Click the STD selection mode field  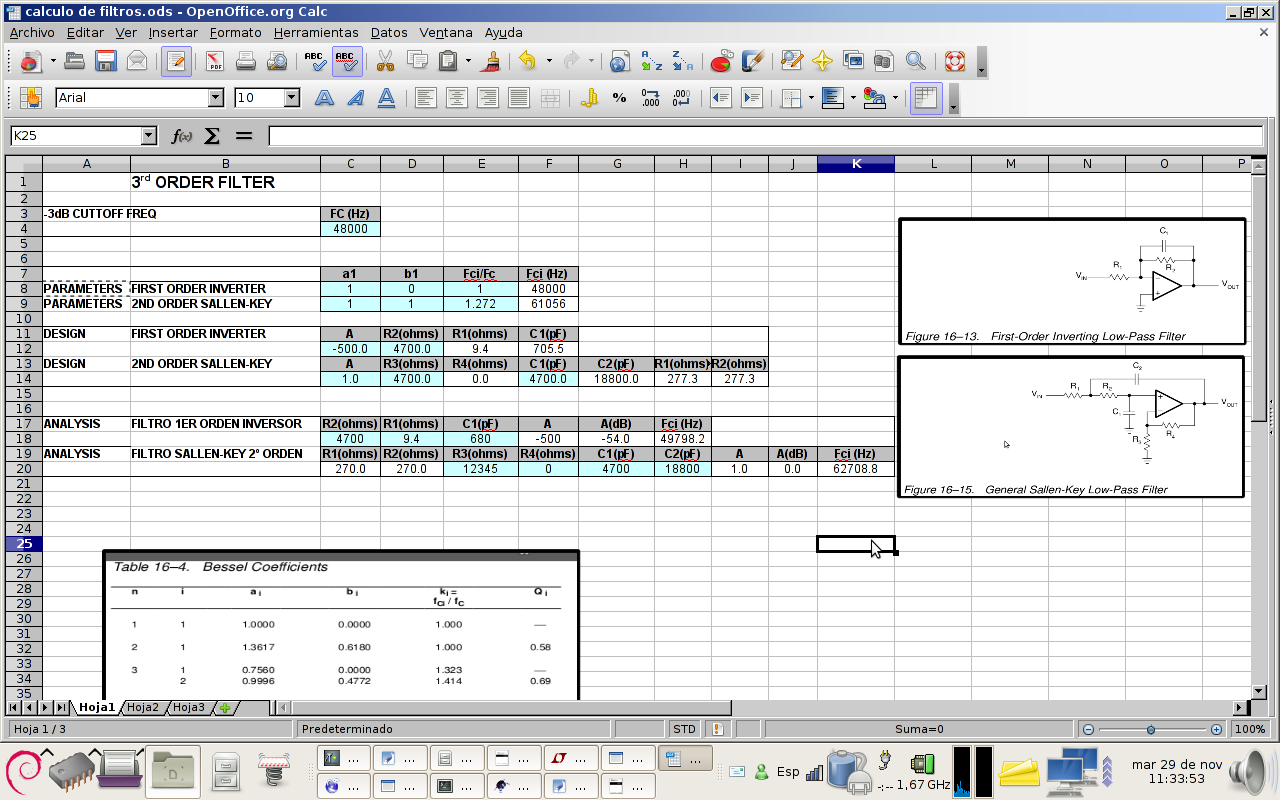click(x=684, y=729)
